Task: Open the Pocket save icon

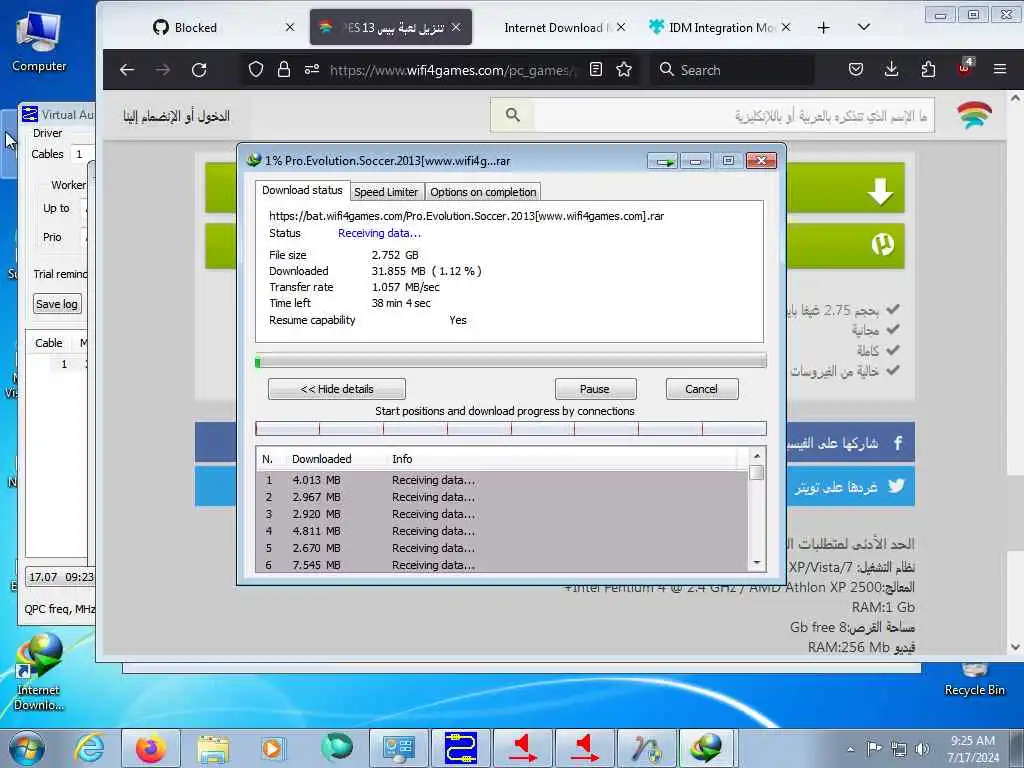Action: [x=856, y=69]
